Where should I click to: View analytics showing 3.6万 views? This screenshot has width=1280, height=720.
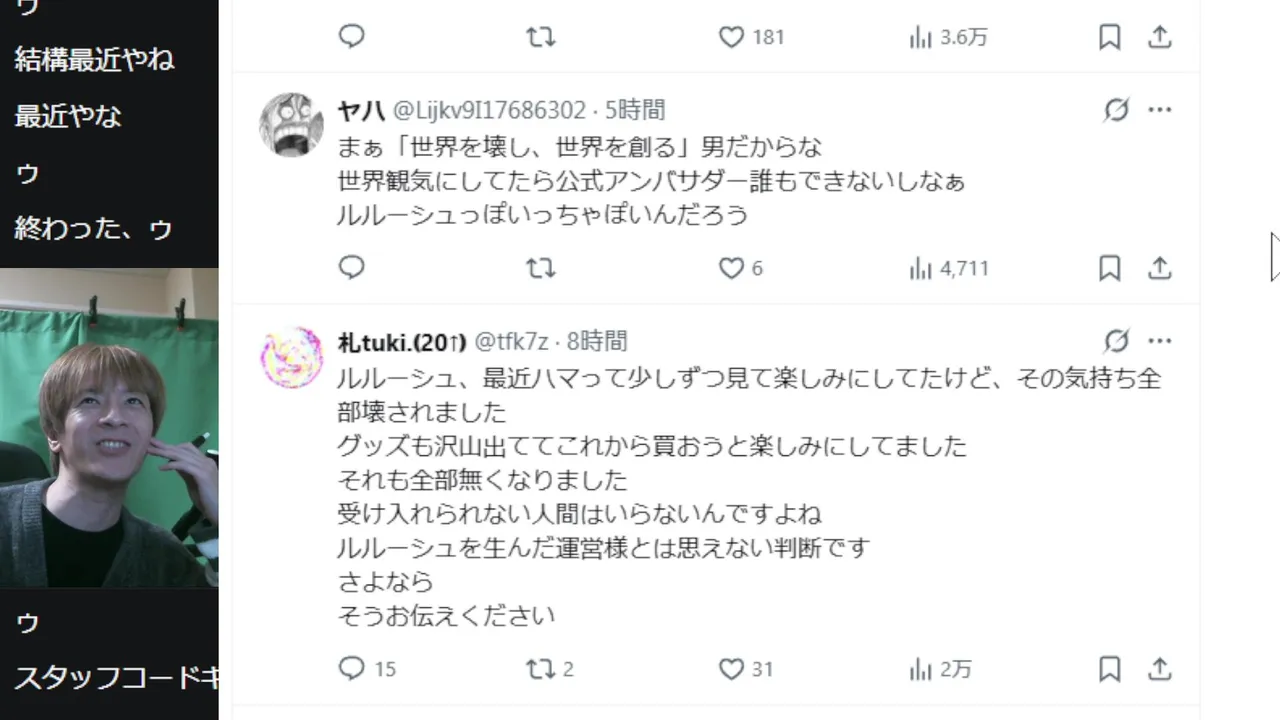coord(948,38)
